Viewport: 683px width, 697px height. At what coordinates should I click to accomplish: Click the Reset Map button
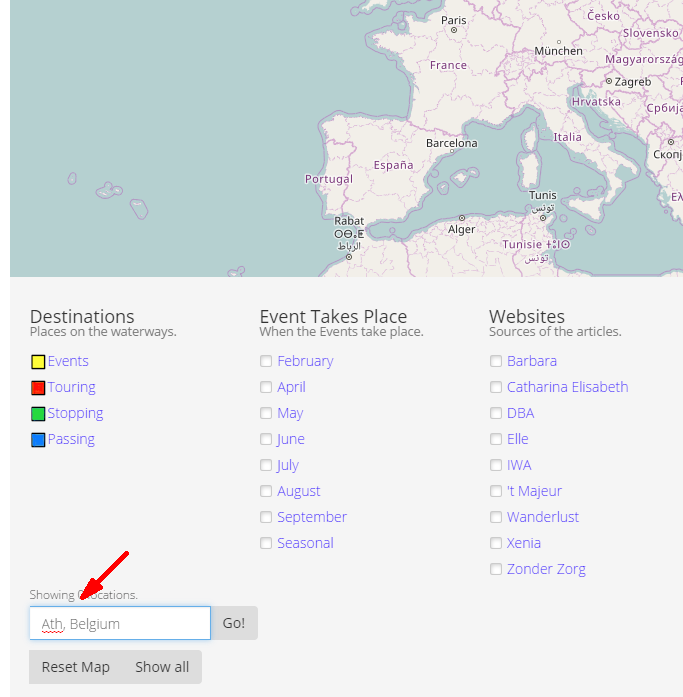click(x=76, y=667)
